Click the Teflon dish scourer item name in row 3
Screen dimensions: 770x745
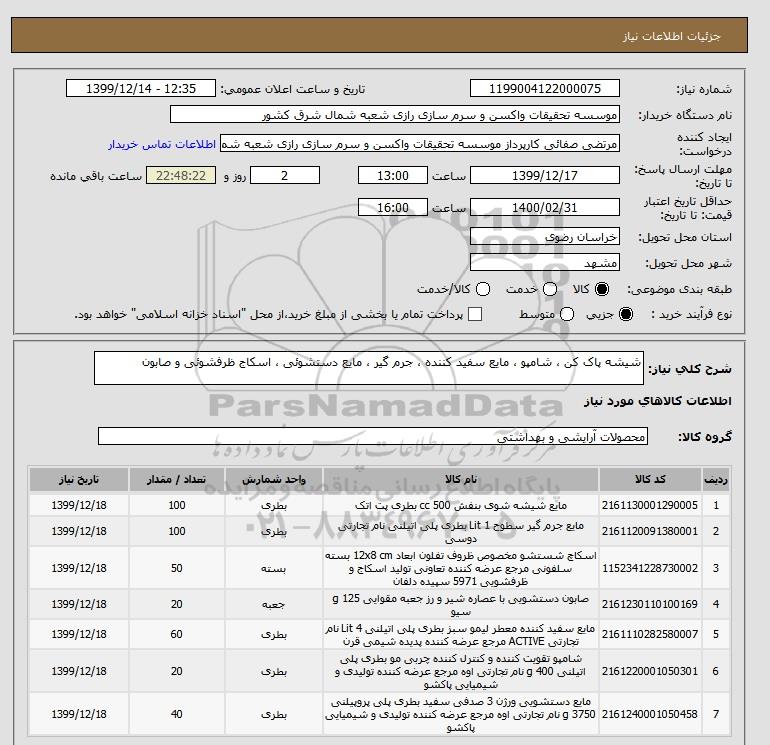pyautogui.click(x=461, y=568)
